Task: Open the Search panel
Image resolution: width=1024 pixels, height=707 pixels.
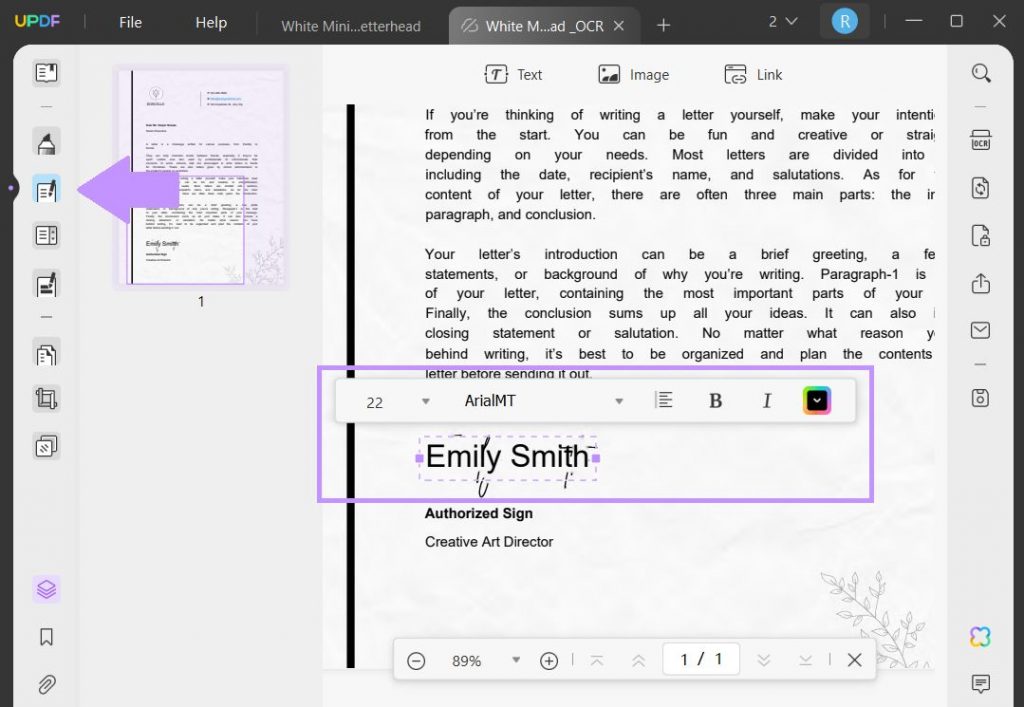Action: tap(980, 73)
